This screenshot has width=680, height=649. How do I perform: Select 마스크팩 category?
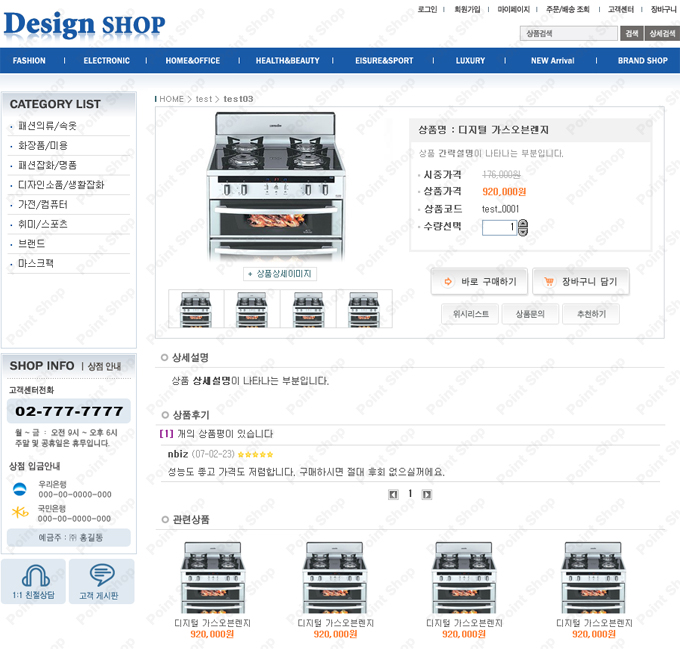click(36, 264)
